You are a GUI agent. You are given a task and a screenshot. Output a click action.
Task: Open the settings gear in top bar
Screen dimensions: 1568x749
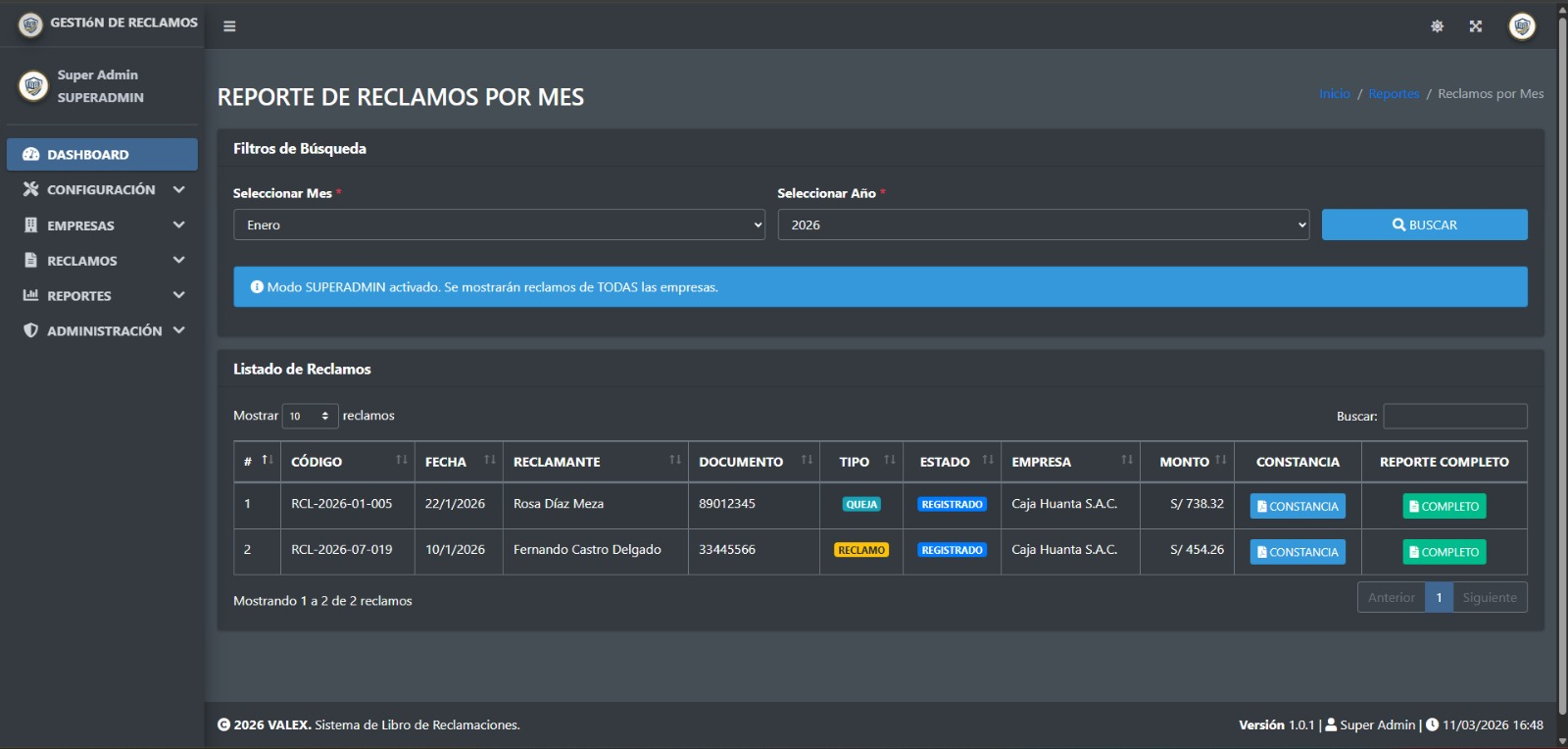[x=1437, y=26]
